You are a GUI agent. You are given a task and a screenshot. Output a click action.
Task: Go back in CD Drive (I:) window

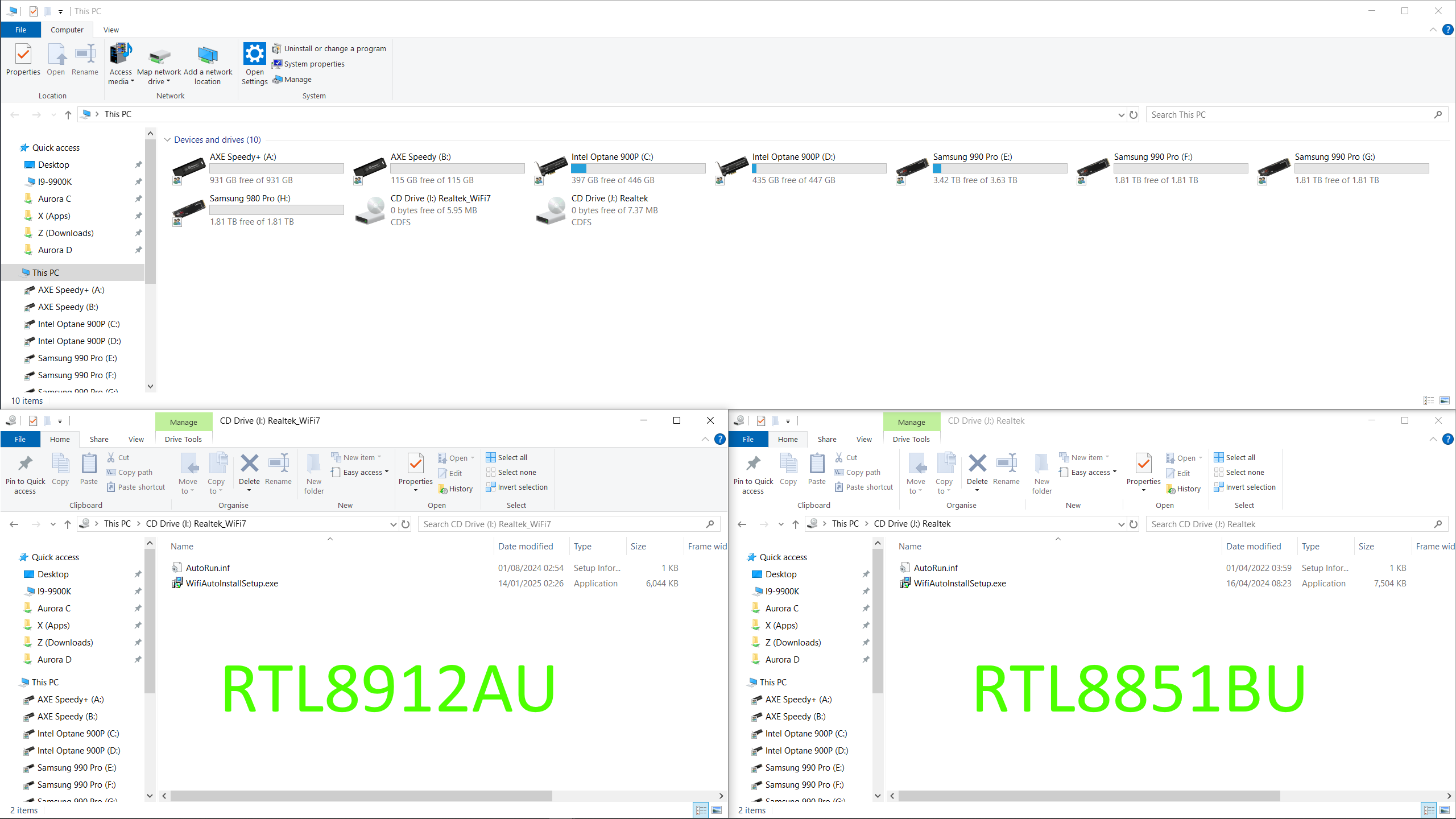[x=14, y=524]
